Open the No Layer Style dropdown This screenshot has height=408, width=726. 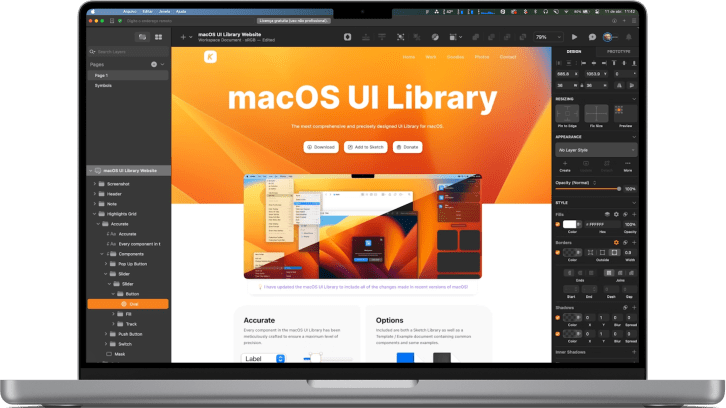[596, 149]
